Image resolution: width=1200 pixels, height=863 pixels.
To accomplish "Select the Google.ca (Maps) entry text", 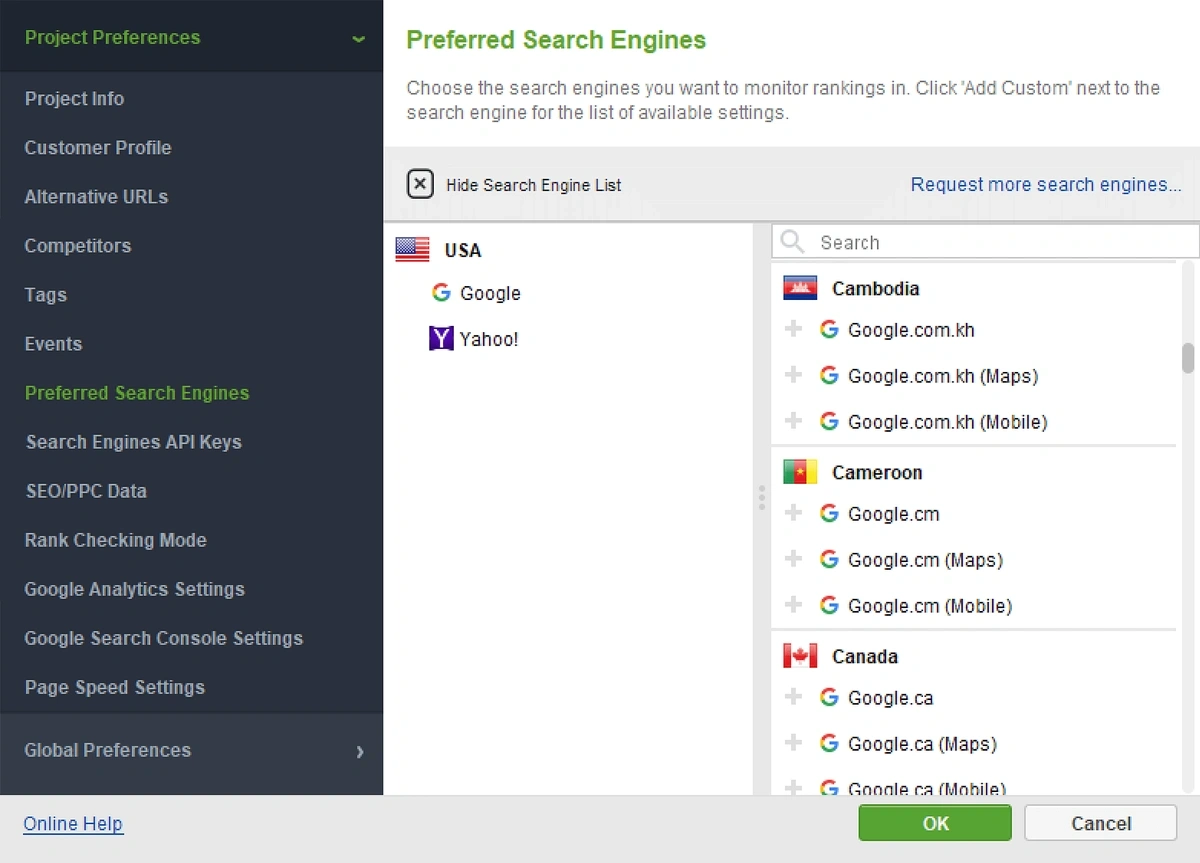I will (922, 744).
